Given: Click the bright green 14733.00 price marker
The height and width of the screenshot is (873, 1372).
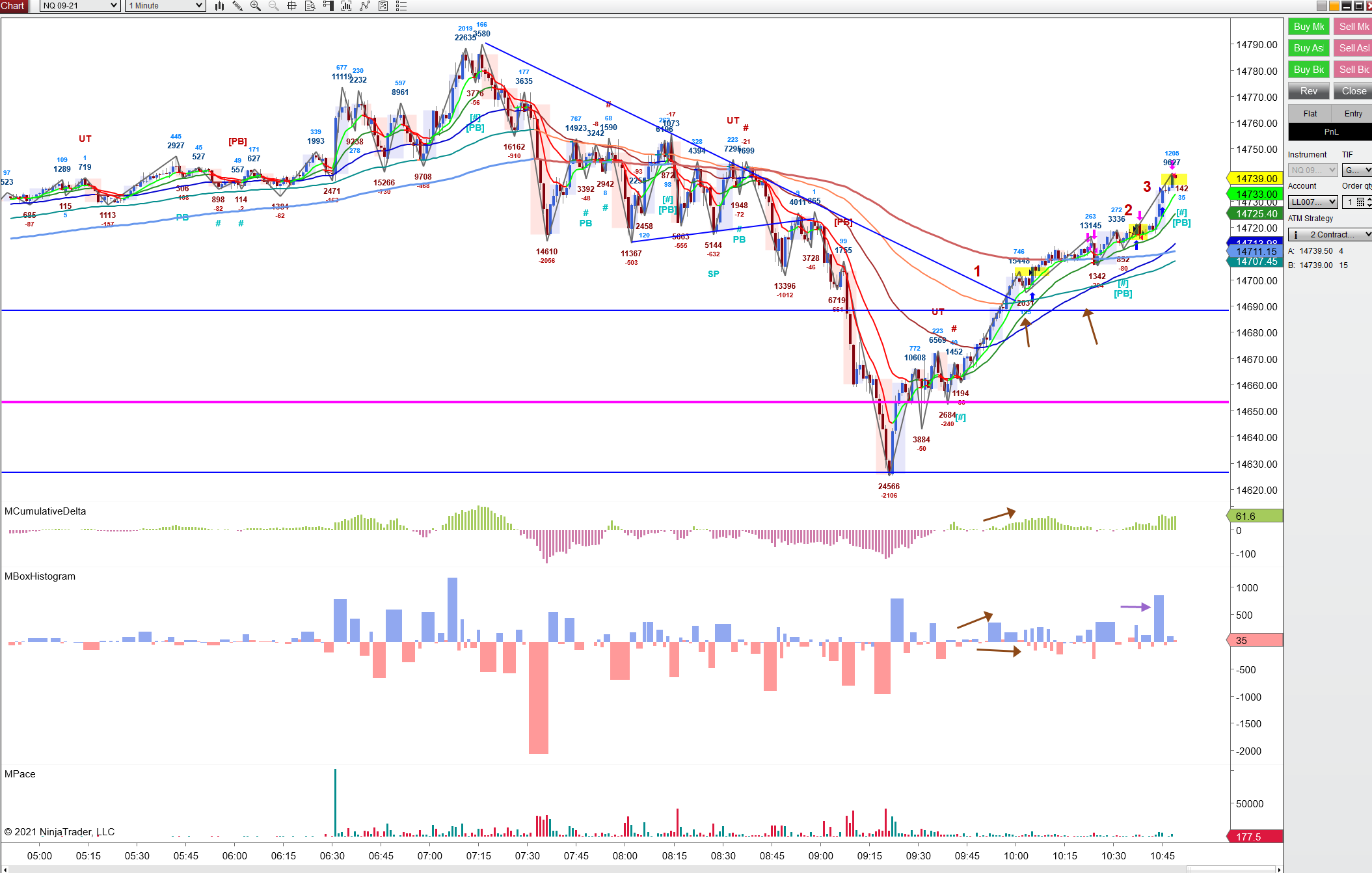Looking at the screenshot, I should click(1254, 194).
